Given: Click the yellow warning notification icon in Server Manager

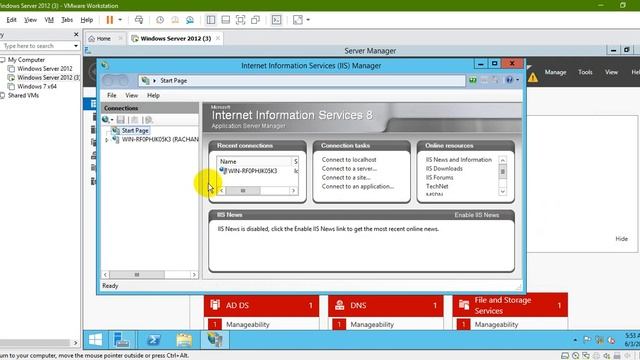Looking at the screenshot, I should [x=533, y=77].
